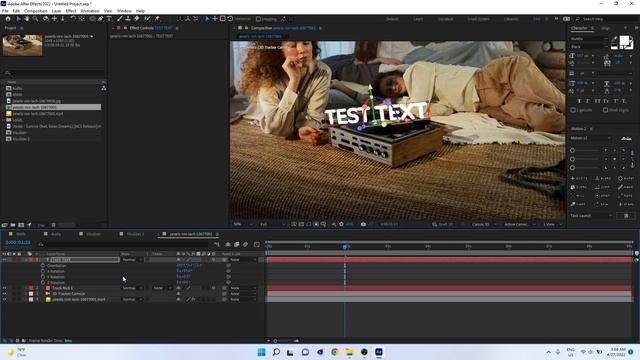The height and width of the screenshot is (360, 640).
Task: Apply Faux Bold in Character panel
Action: tap(579, 101)
